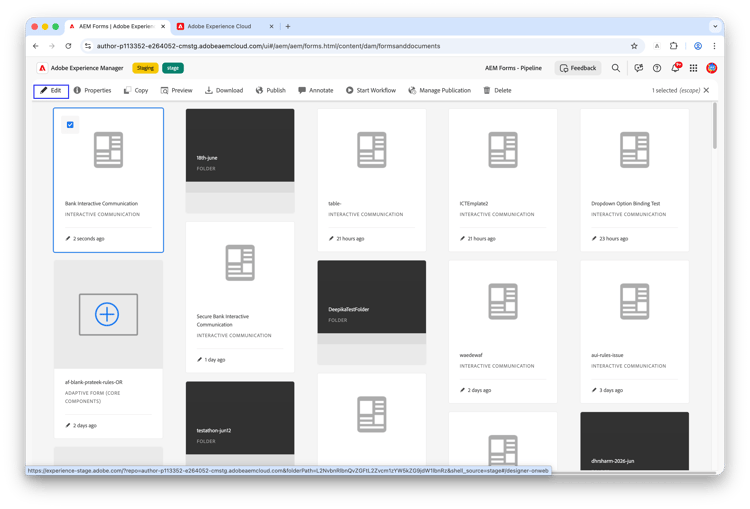The height and width of the screenshot is (509, 750).
Task: Click the Staging badge
Action: pos(145,68)
